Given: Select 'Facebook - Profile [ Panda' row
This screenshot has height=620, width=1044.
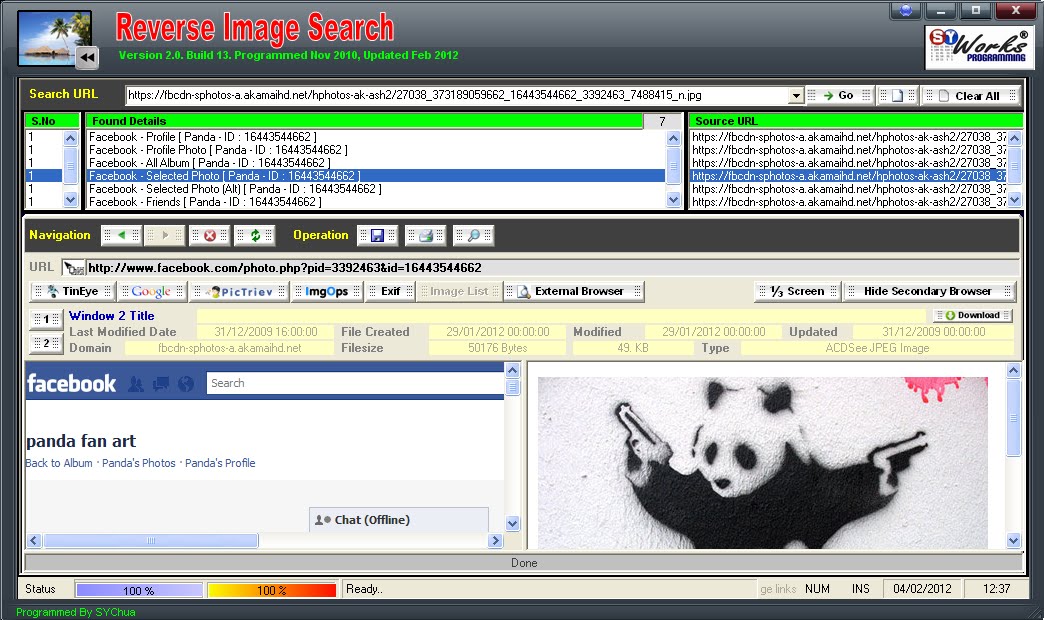Looking at the screenshot, I should point(376,137).
